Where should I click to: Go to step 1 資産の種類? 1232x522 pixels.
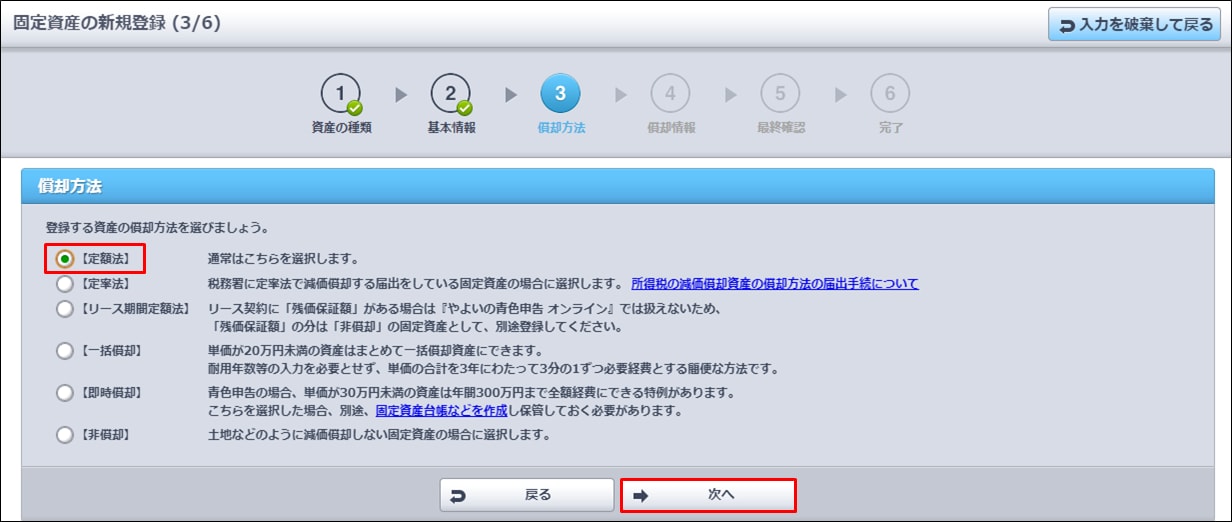341,104
